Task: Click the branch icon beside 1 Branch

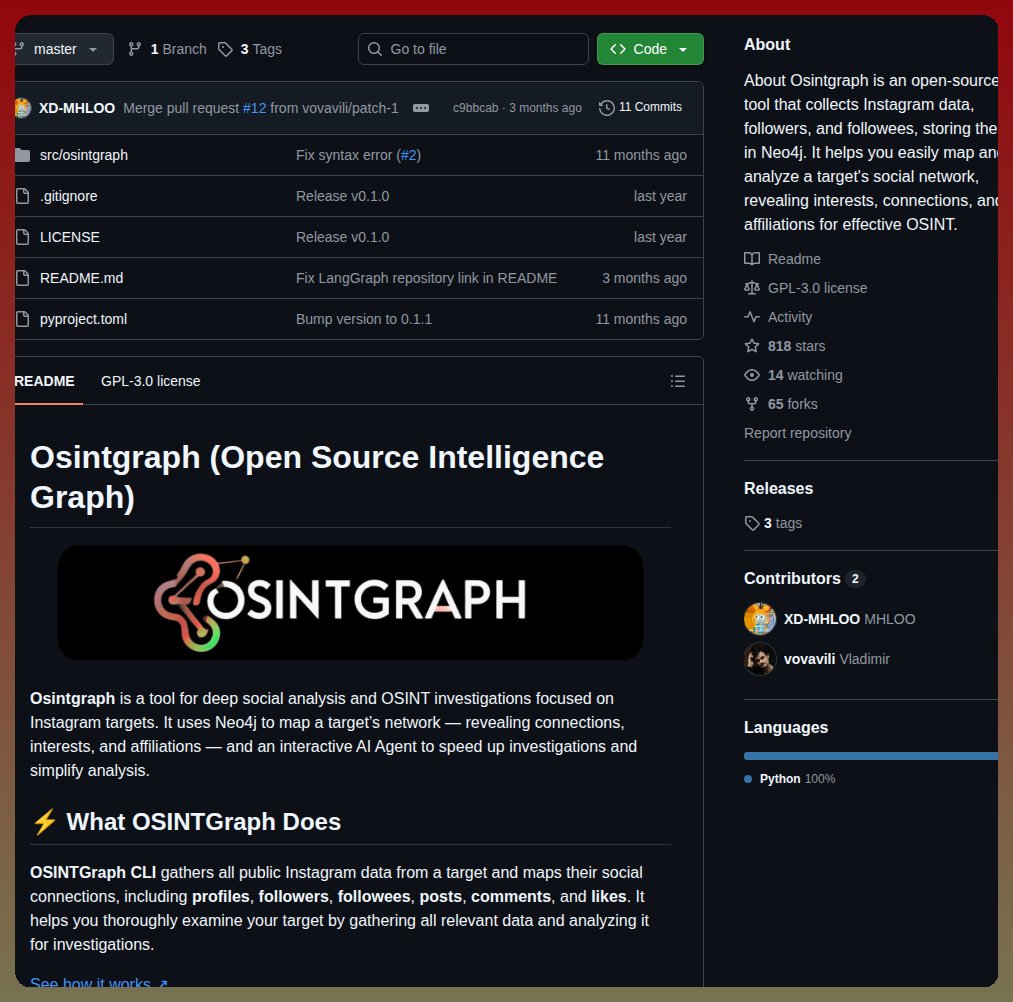Action: point(134,49)
